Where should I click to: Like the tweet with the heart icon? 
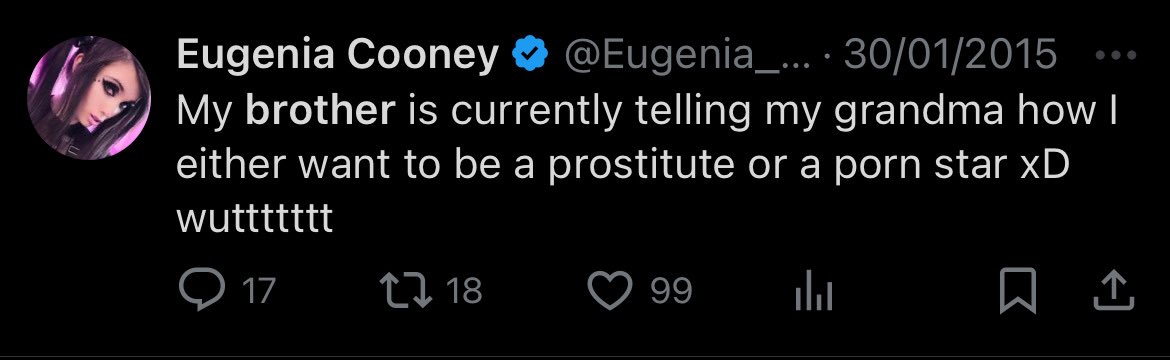(610, 291)
